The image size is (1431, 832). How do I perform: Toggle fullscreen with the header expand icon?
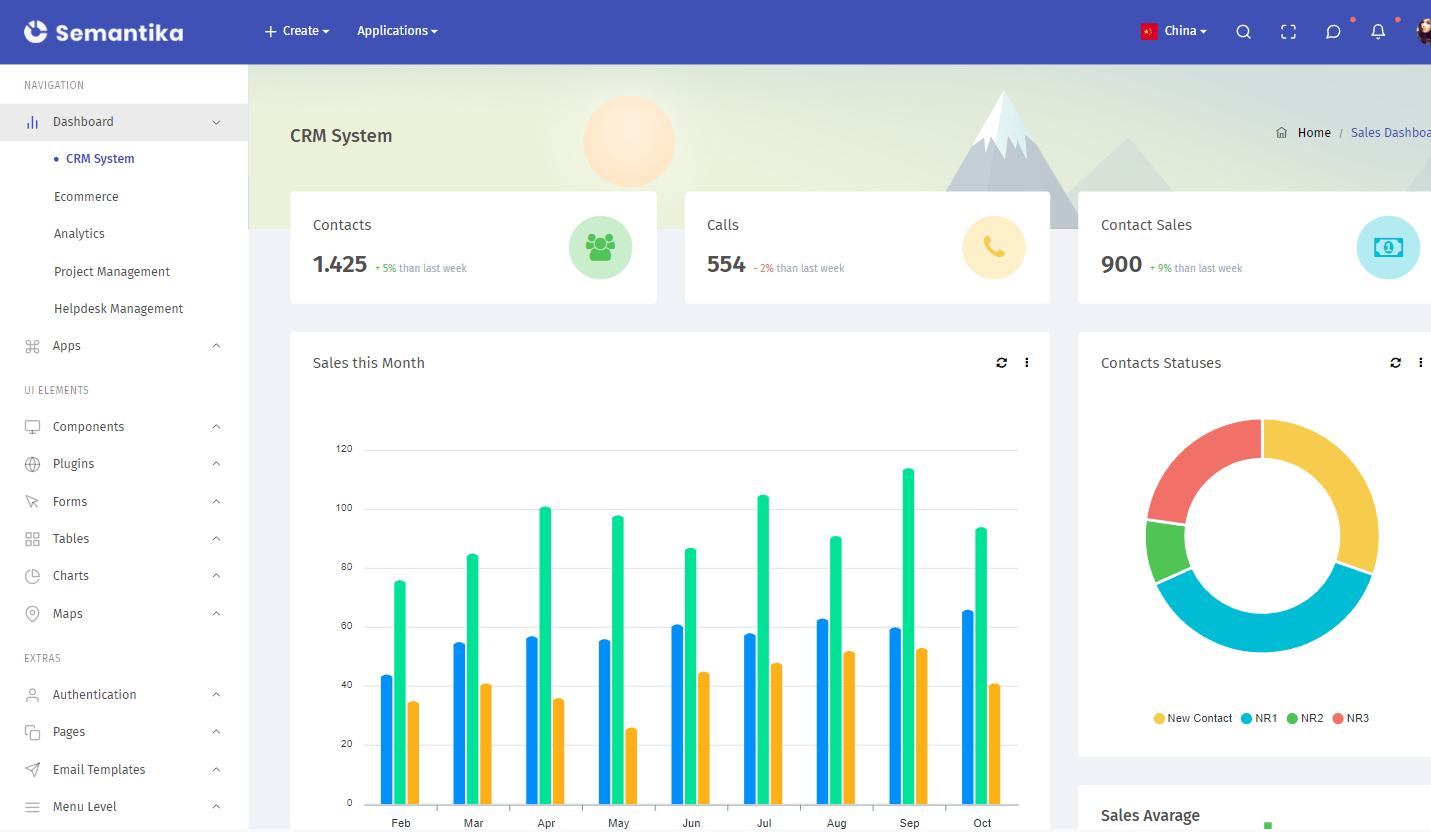1288,32
